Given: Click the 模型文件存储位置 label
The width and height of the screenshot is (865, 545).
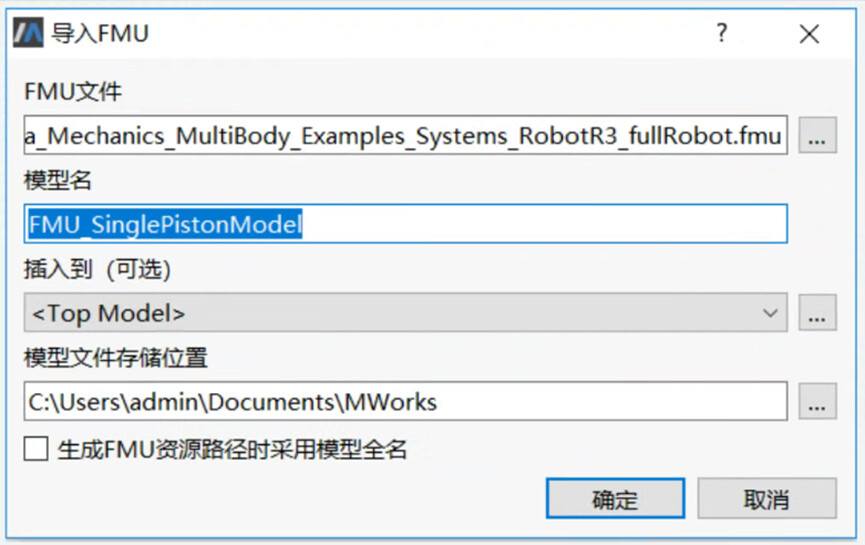Looking at the screenshot, I should [116, 357].
